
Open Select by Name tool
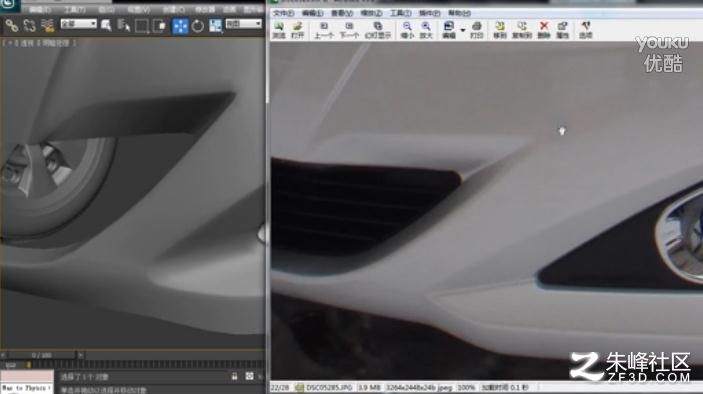[123, 26]
